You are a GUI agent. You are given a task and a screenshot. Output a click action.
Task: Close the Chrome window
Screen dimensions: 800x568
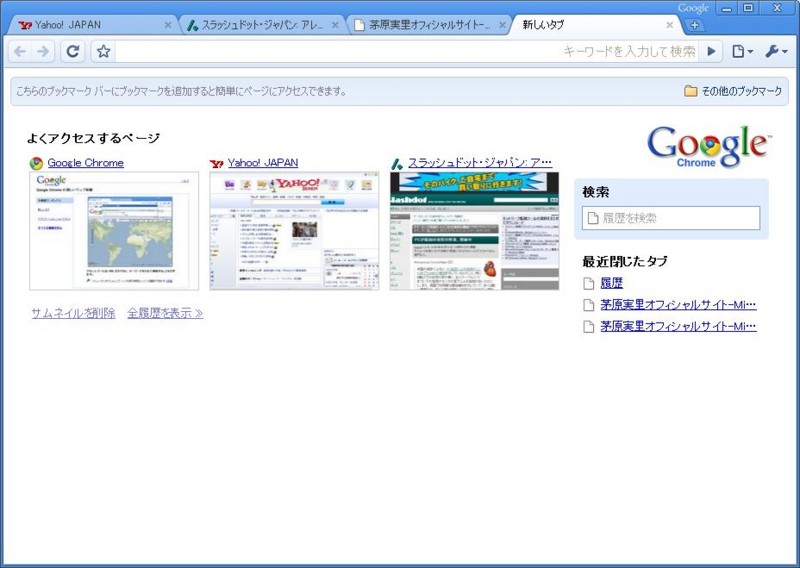[x=777, y=8]
